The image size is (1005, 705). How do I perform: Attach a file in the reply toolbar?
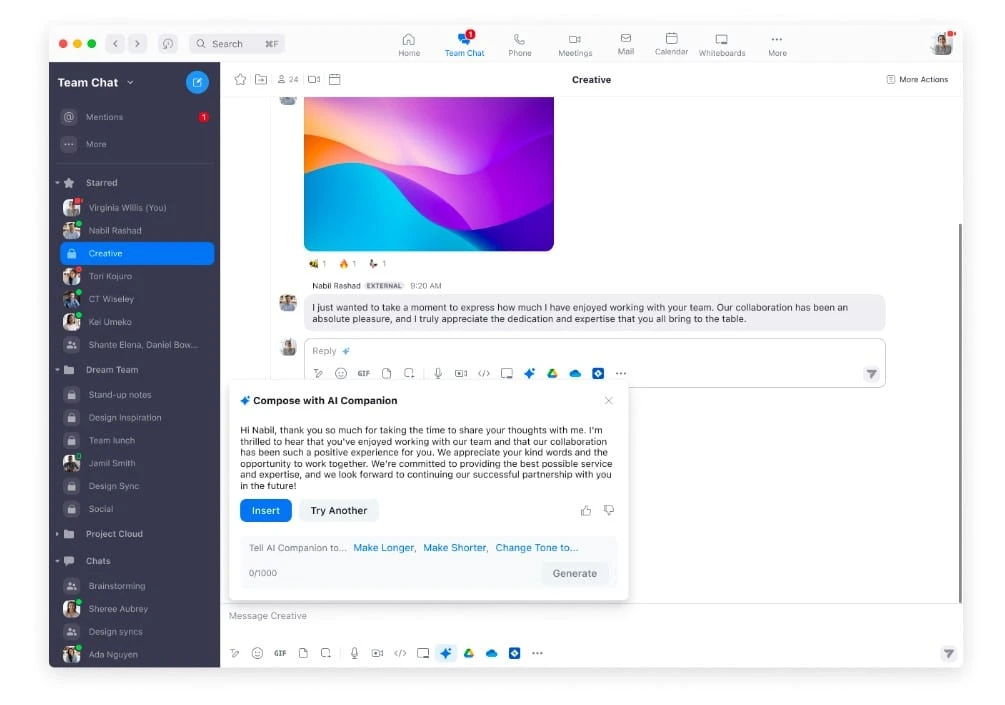(x=386, y=373)
